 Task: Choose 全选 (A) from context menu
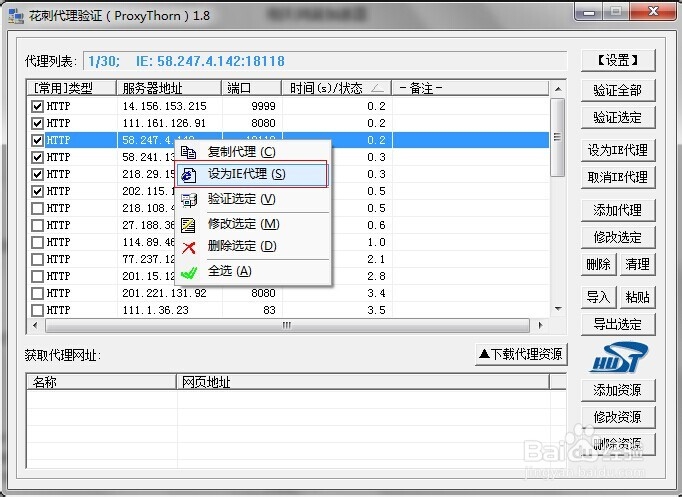point(253,271)
